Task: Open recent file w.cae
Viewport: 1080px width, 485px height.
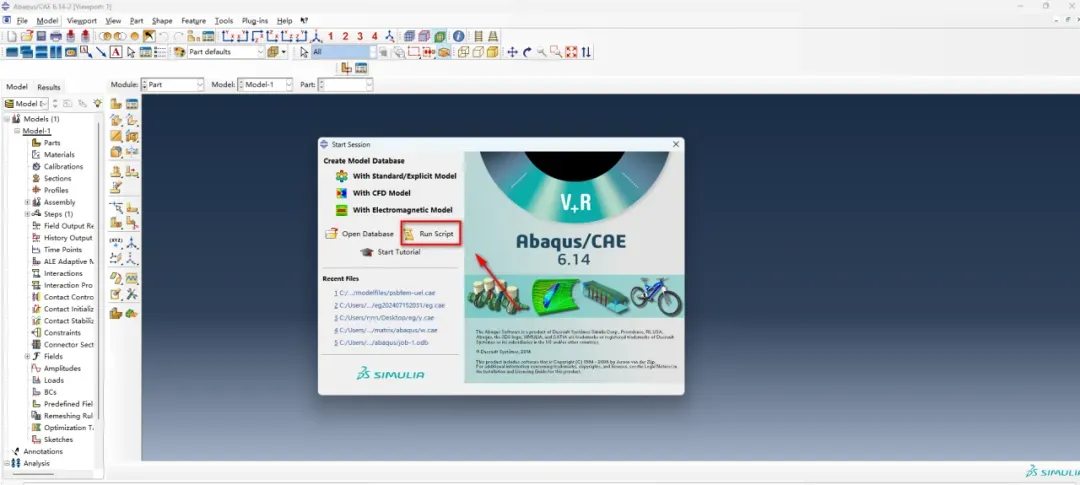Action: 386,330
